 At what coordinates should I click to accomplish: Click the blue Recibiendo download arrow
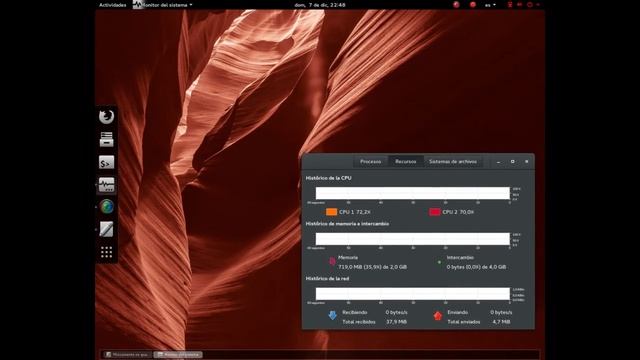pyautogui.click(x=332, y=315)
